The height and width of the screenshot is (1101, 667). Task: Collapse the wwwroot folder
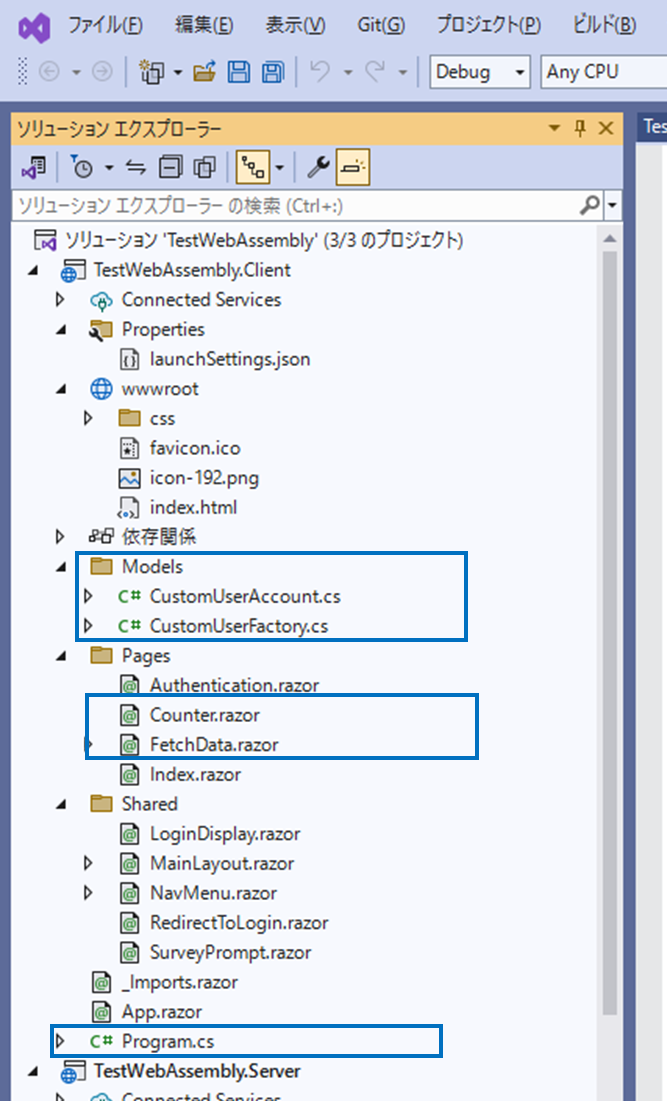point(61,389)
